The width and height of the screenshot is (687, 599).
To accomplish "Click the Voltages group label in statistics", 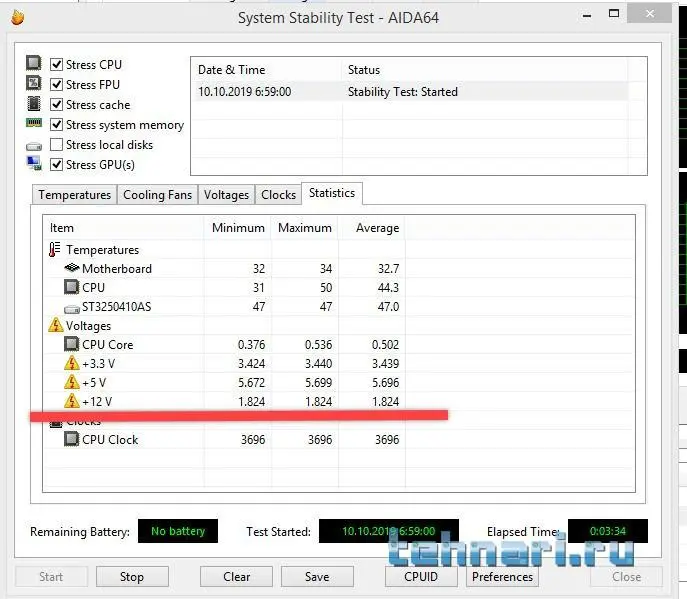I will pos(89,326).
